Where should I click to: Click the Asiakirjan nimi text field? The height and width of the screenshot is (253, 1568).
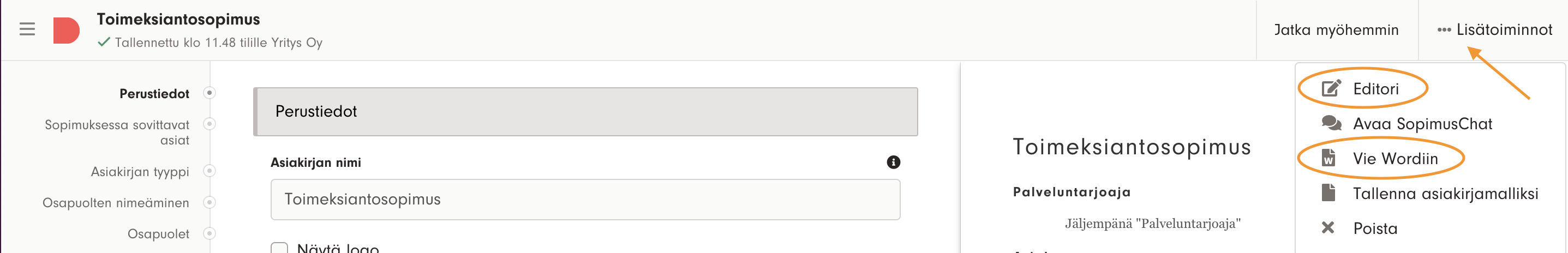585,200
